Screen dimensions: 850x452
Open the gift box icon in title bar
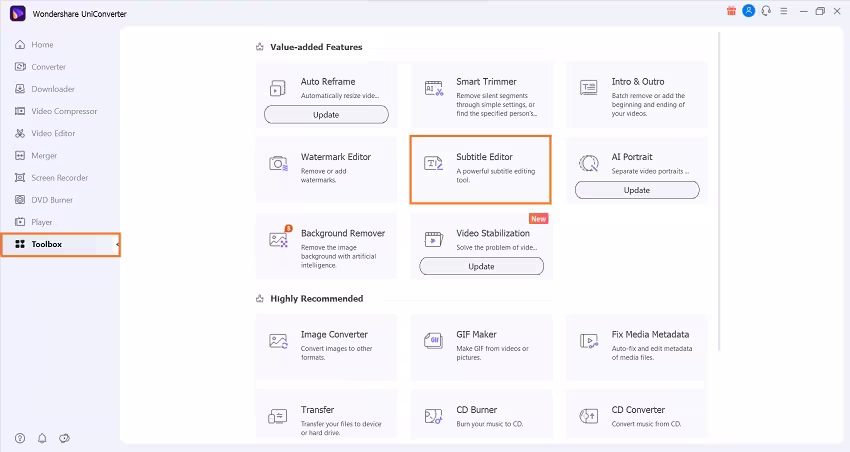pos(731,11)
